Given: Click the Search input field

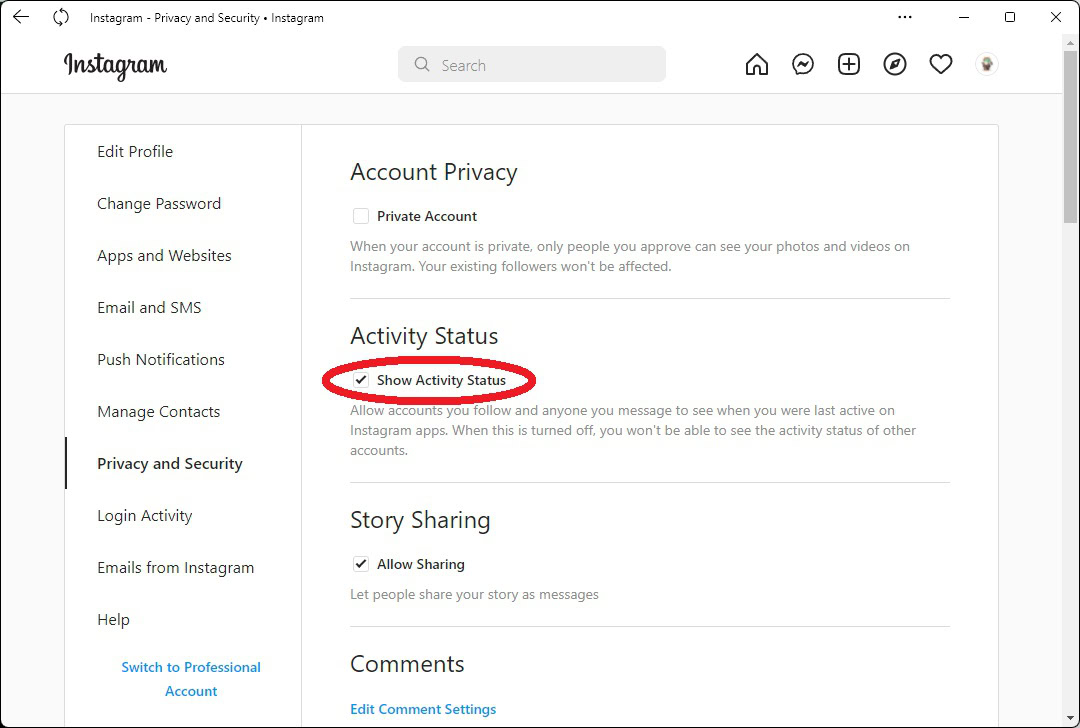Looking at the screenshot, I should coord(540,65).
